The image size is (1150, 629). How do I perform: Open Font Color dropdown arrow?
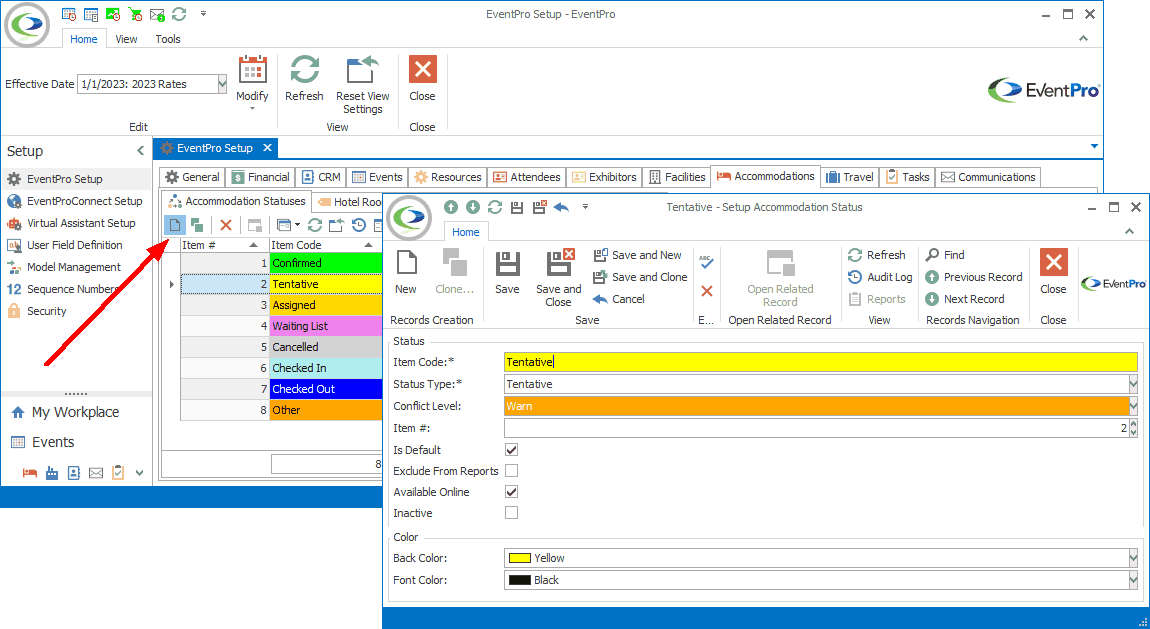point(1133,581)
